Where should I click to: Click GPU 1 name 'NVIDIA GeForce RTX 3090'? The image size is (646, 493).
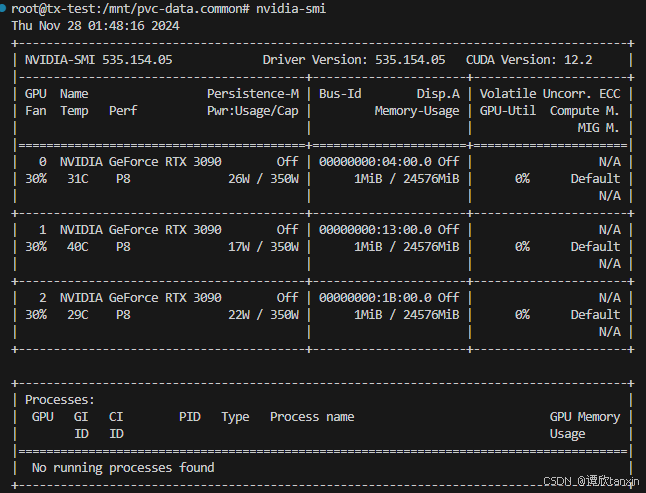(x=141, y=229)
